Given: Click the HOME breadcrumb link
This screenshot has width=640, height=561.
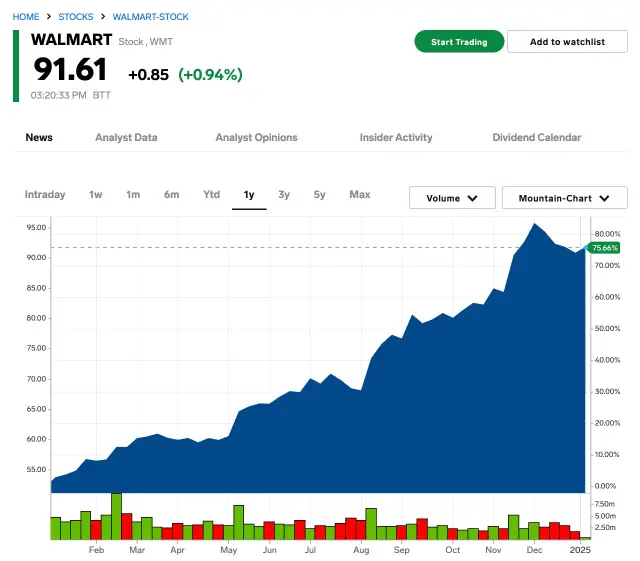Looking at the screenshot, I should pyautogui.click(x=26, y=17).
